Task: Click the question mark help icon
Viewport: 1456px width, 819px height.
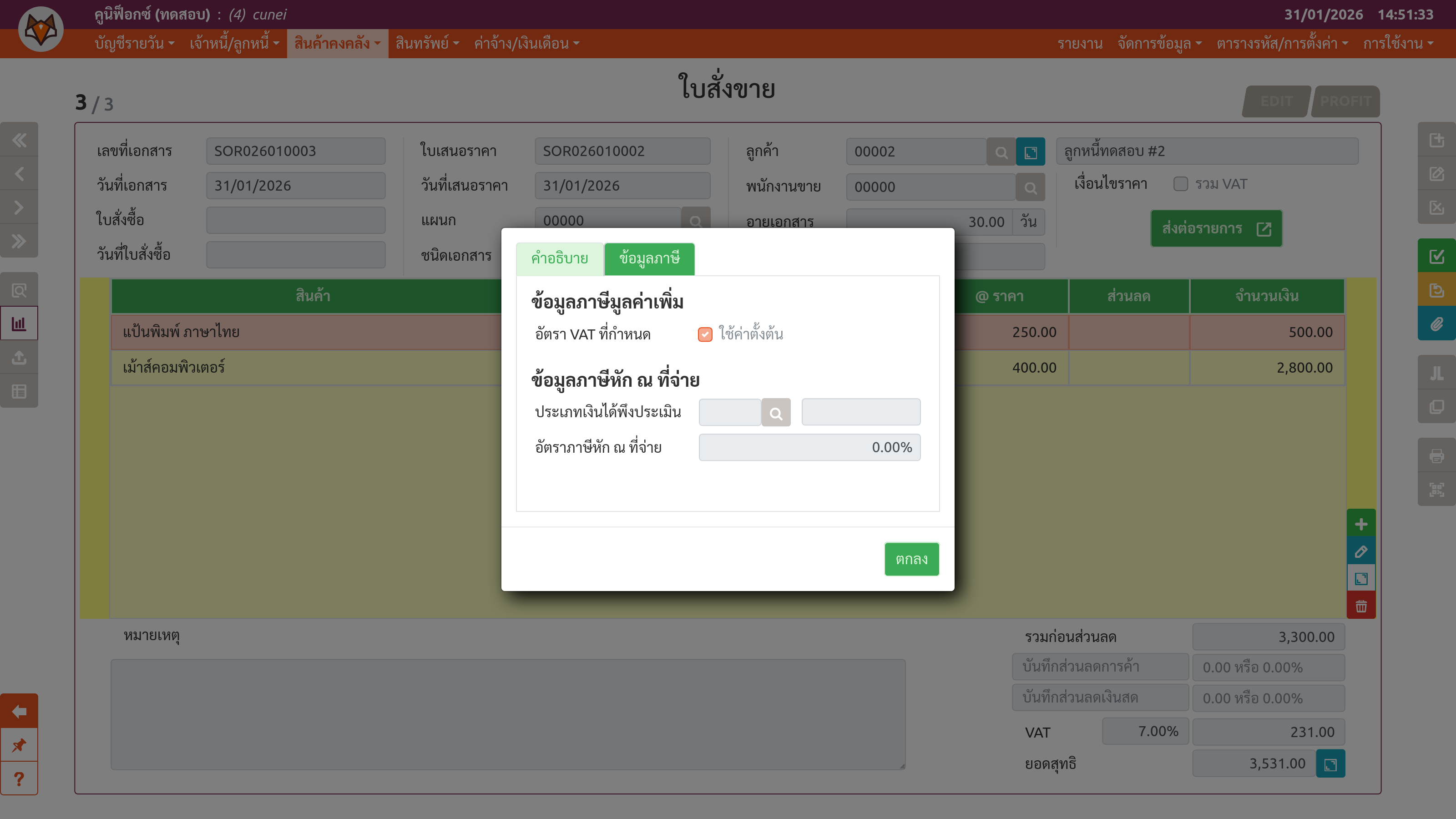Action: coord(19,779)
